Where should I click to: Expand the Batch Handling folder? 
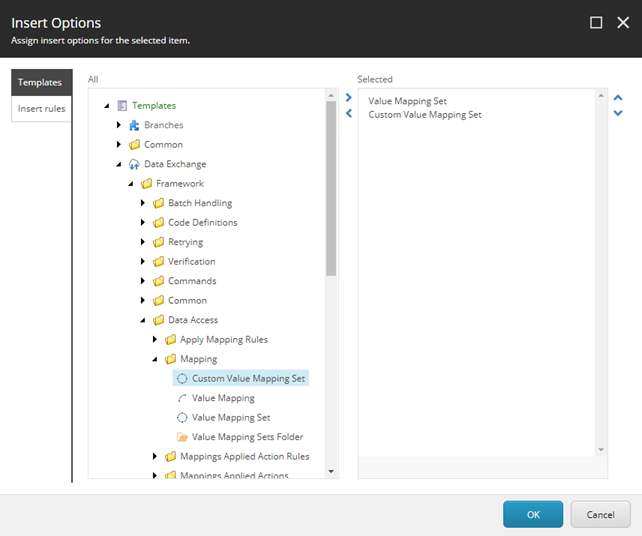[143, 203]
